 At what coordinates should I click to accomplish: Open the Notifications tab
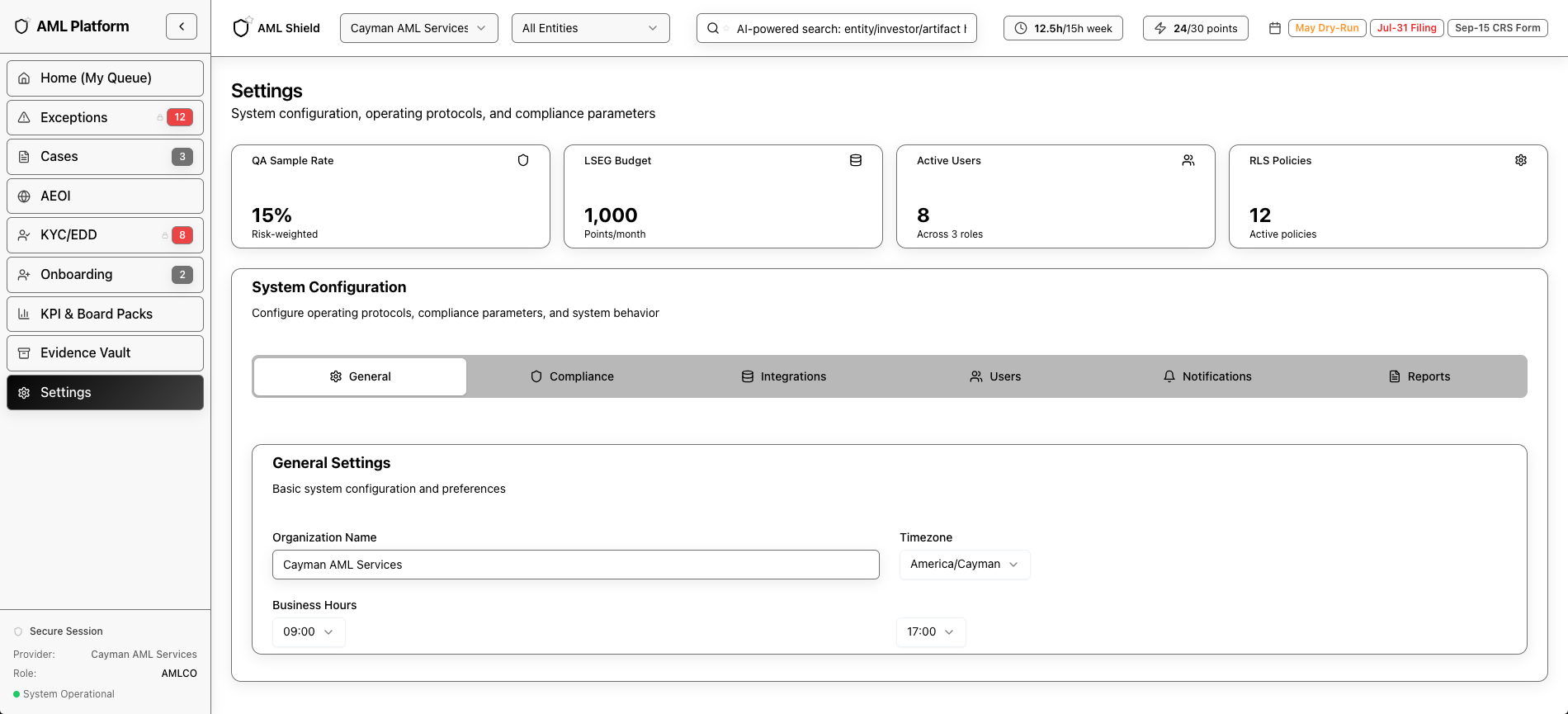pyautogui.click(x=1207, y=376)
